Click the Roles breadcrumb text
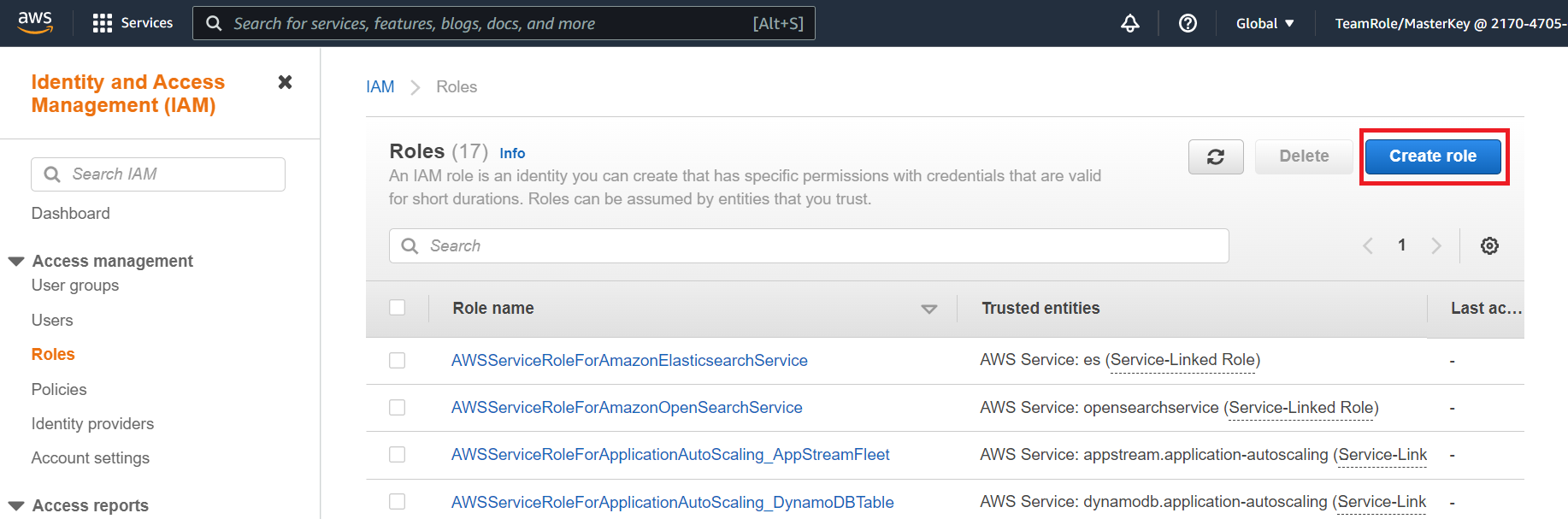The width and height of the screenshot is (1568, 519). coord(457,86)
